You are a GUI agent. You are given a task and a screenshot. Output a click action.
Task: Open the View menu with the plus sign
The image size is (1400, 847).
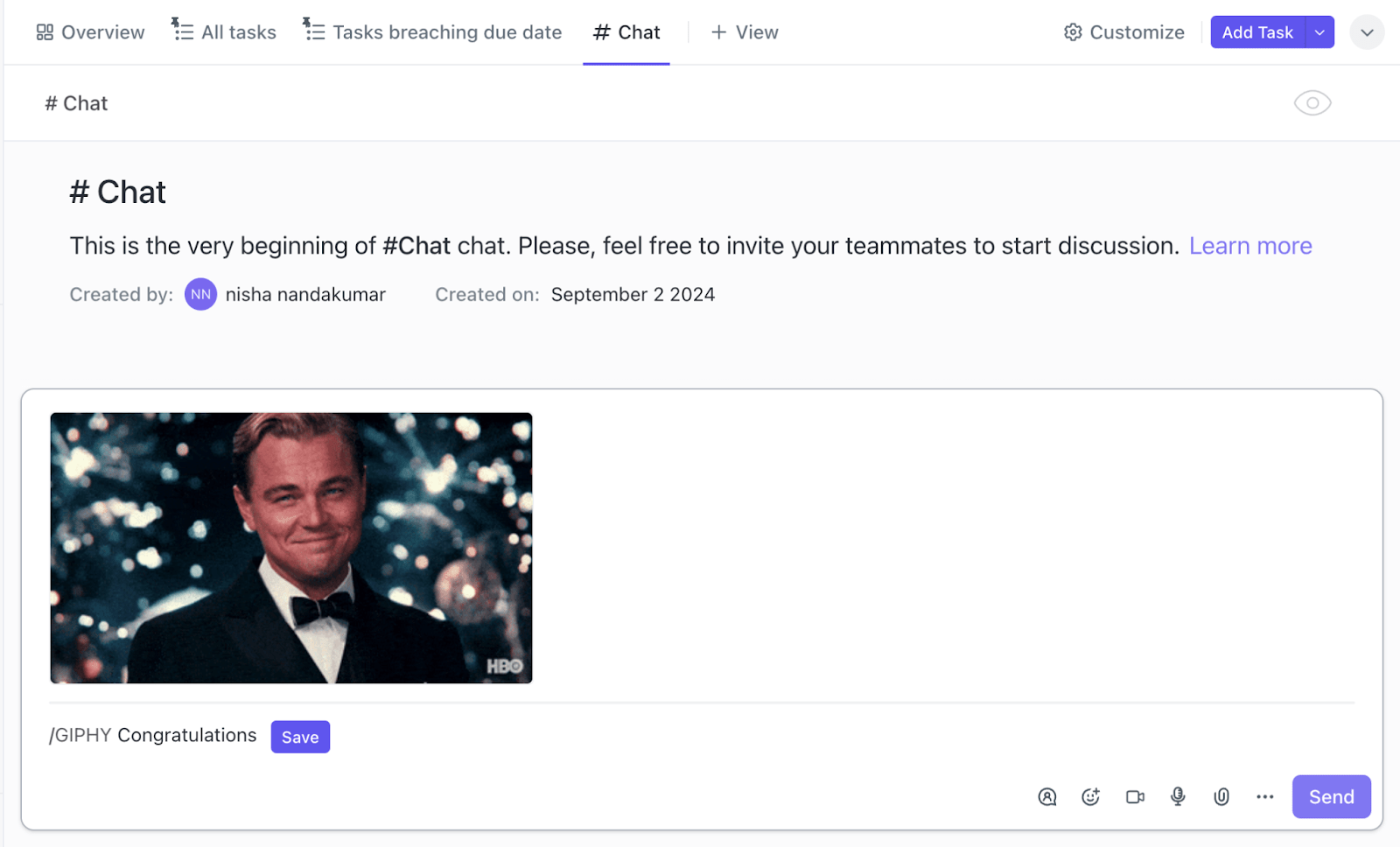click(719, 31)
